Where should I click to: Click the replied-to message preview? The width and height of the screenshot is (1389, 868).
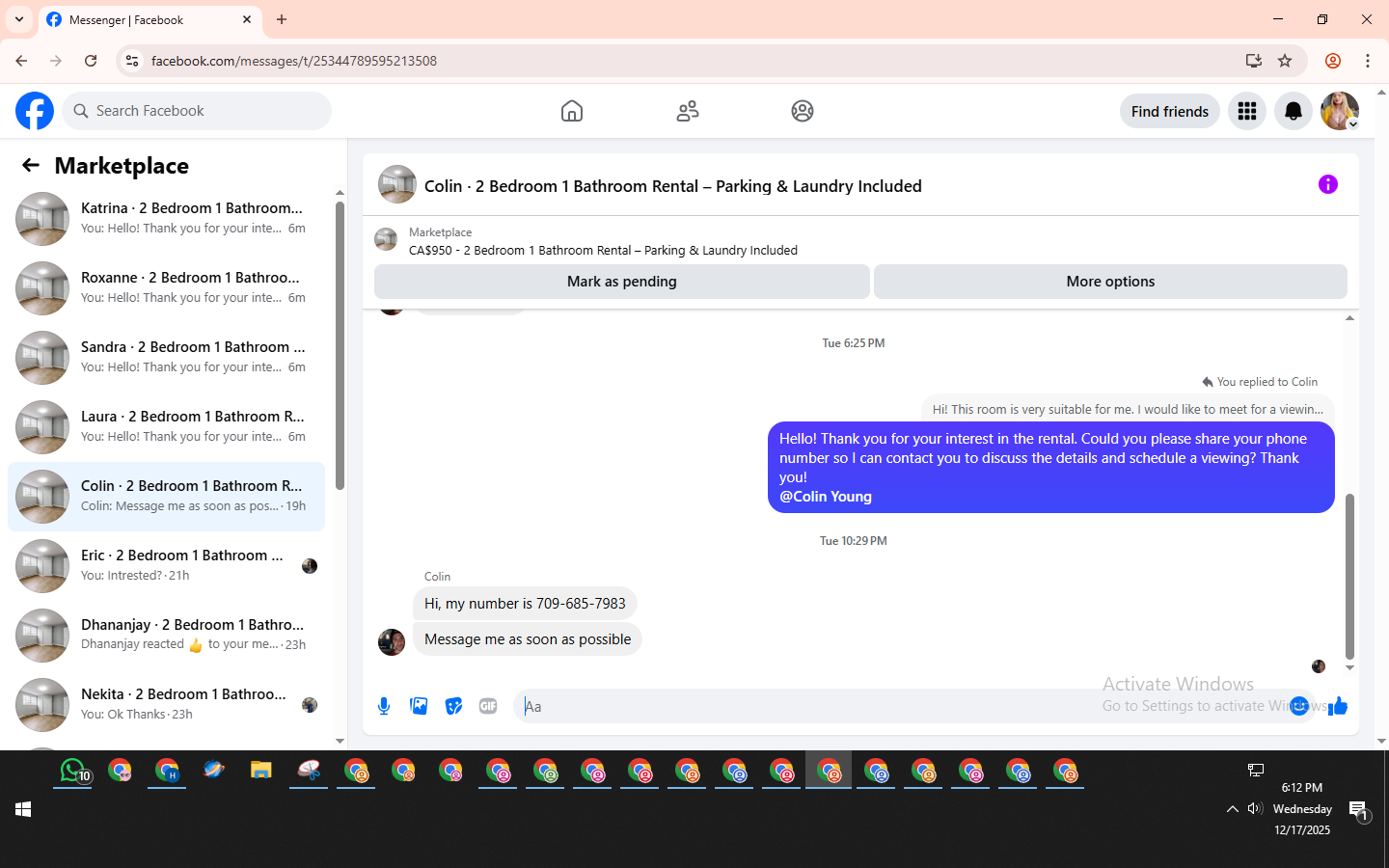1128,409
